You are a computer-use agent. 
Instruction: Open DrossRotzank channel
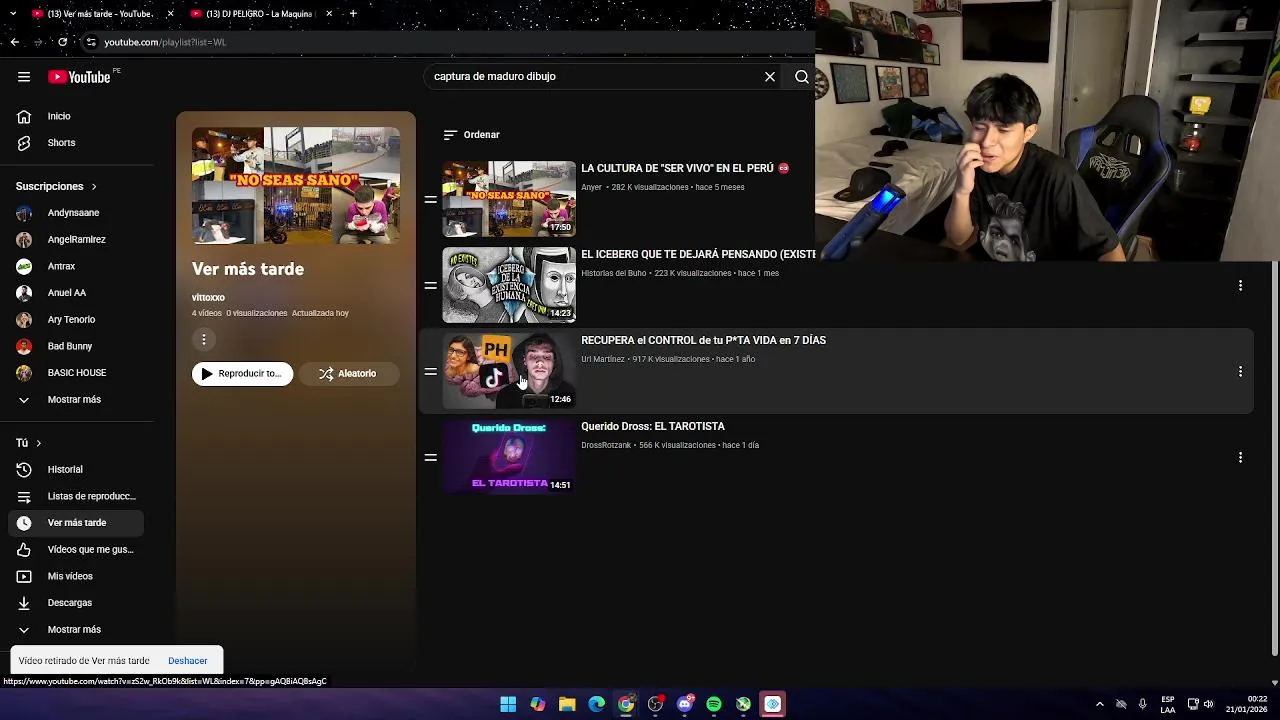tap(606, 446)
